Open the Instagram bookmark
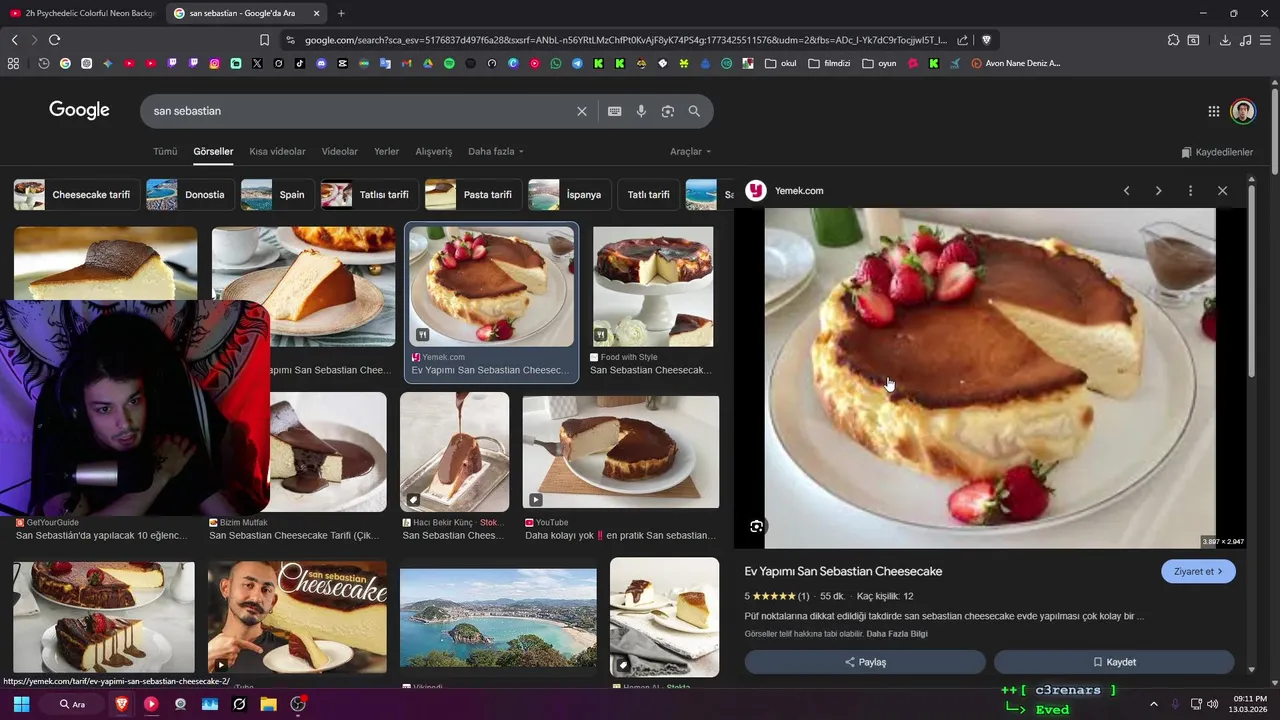Screen dimensions: 1280x720 coord(214,63)
